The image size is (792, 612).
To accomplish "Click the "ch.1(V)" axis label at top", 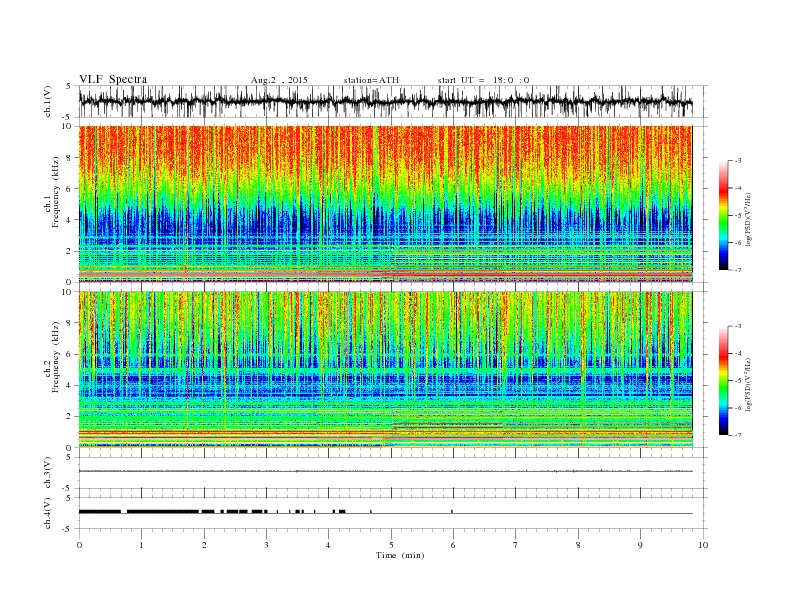I will pyautogui.click(x=48, y=101).
